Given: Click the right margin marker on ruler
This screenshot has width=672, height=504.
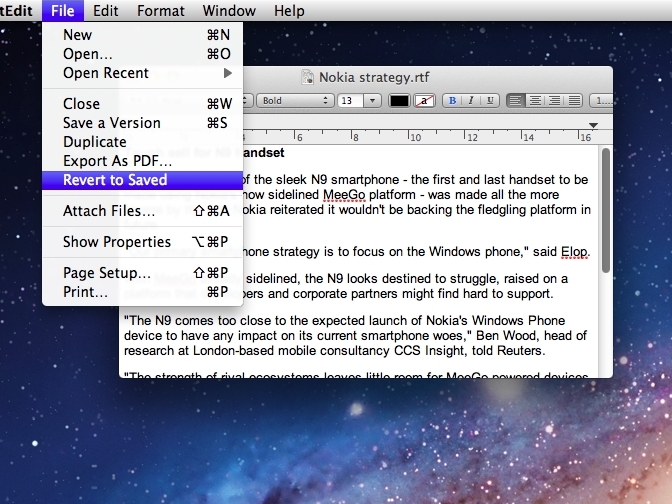Looking at the screenshot, I should (593, 125).
